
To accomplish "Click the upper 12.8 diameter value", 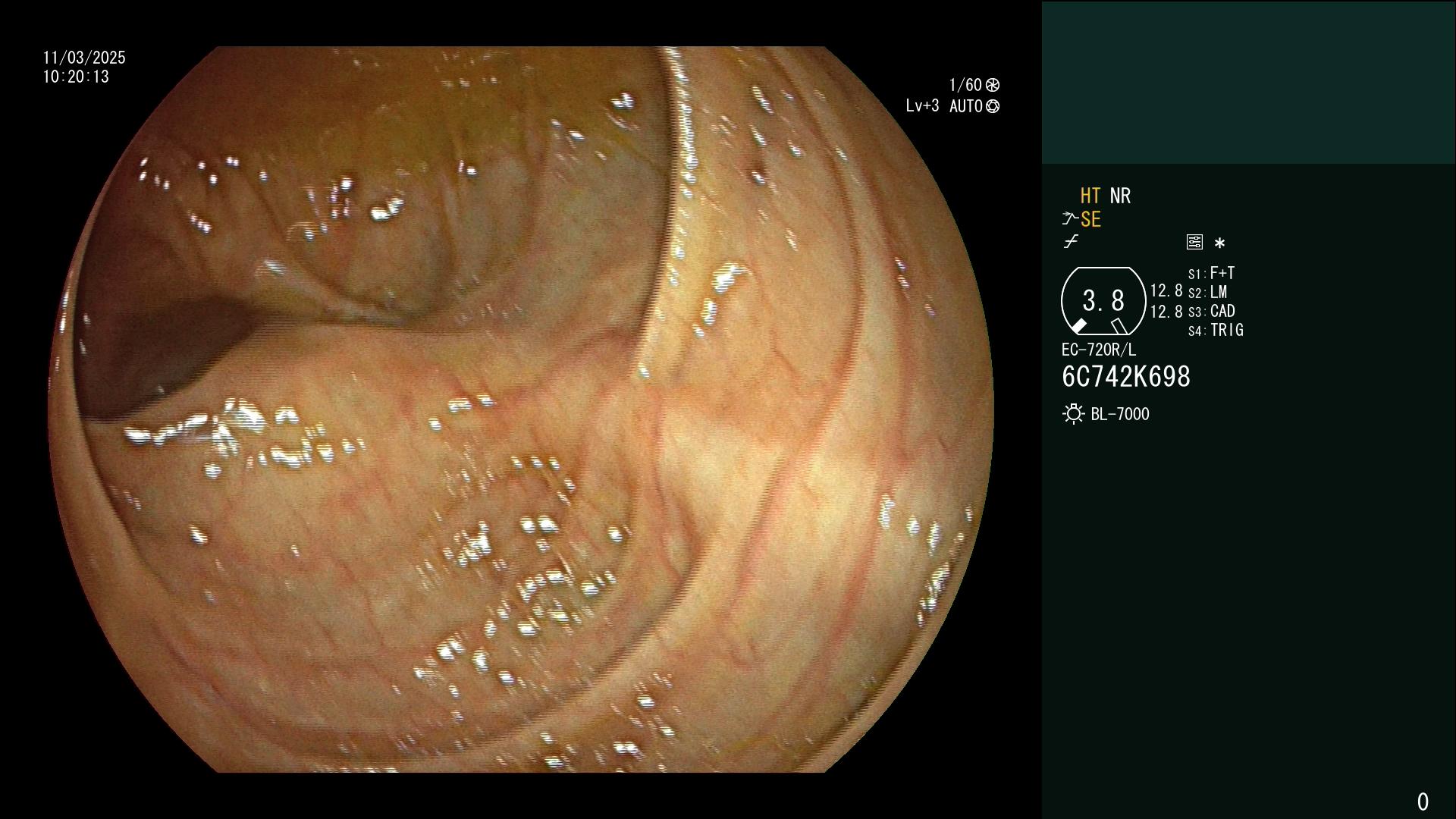I will 1166,290.
